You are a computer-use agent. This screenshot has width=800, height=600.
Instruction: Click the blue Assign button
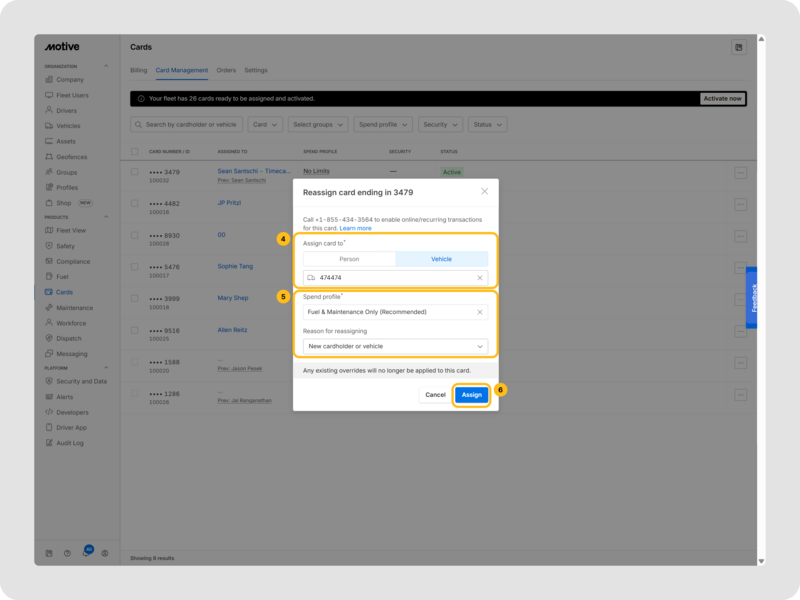pos(471,395)
